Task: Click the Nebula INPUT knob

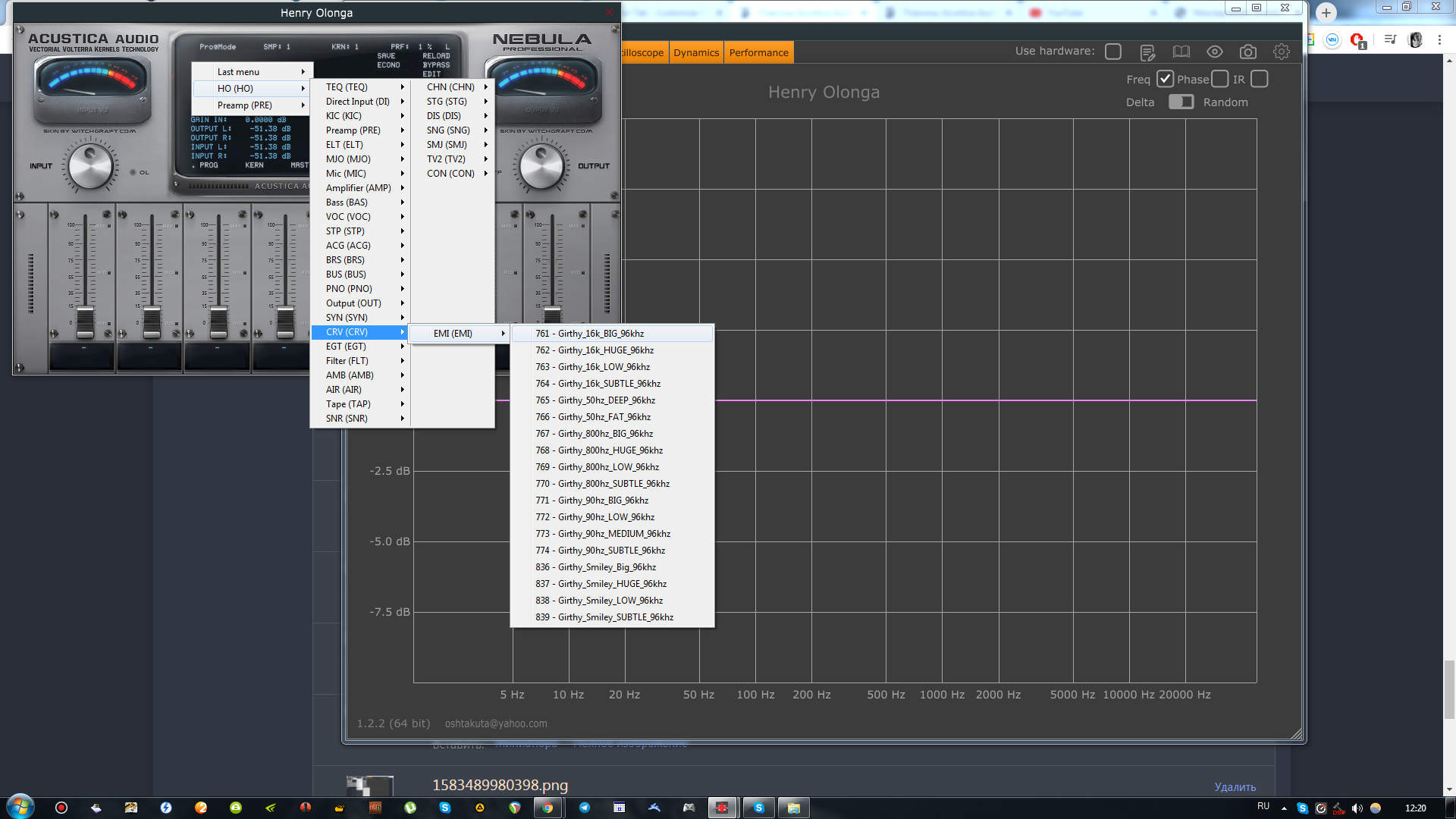Action: coord(90,166)
